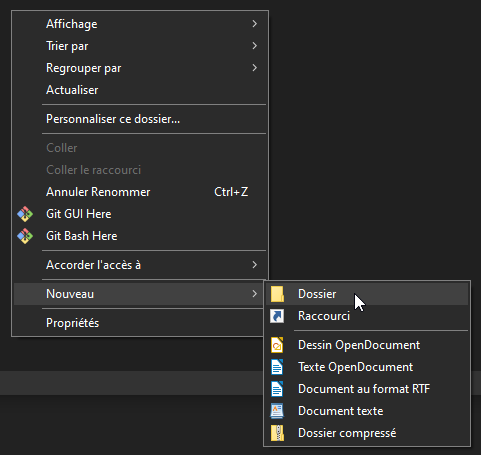Click the Dossier compressé zip icon
Screen dimensions: 481x455
pyautogui.click(x=277, y=433)
